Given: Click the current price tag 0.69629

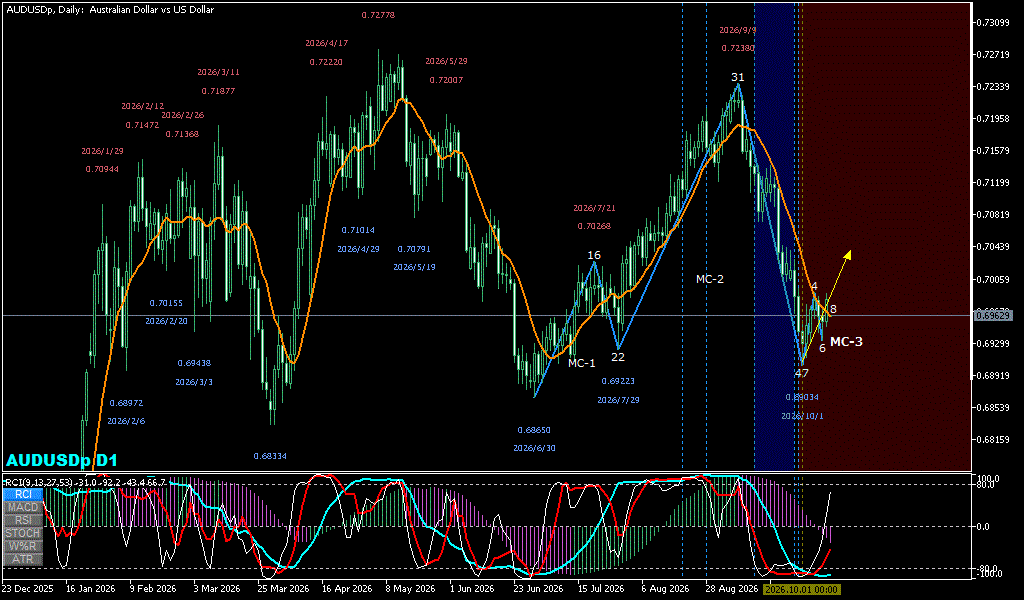Looking at the screenshot, I should [993, 315].
